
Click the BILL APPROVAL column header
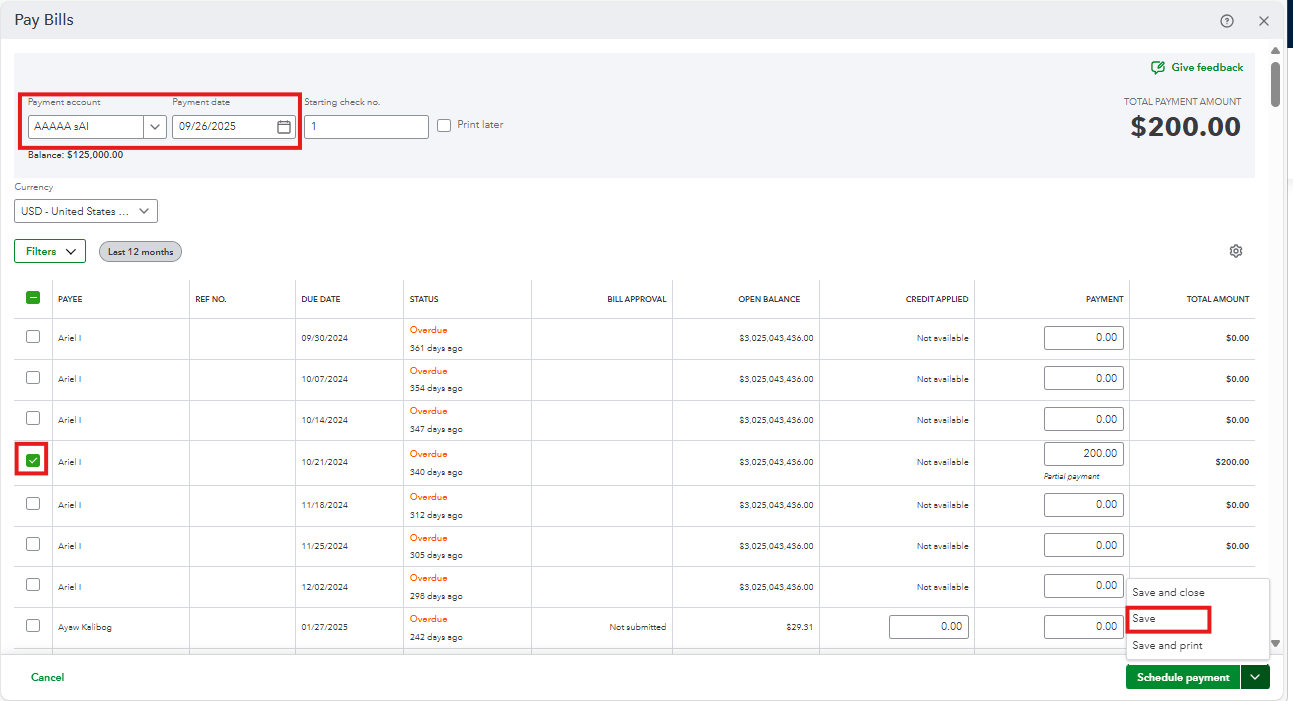636,299
